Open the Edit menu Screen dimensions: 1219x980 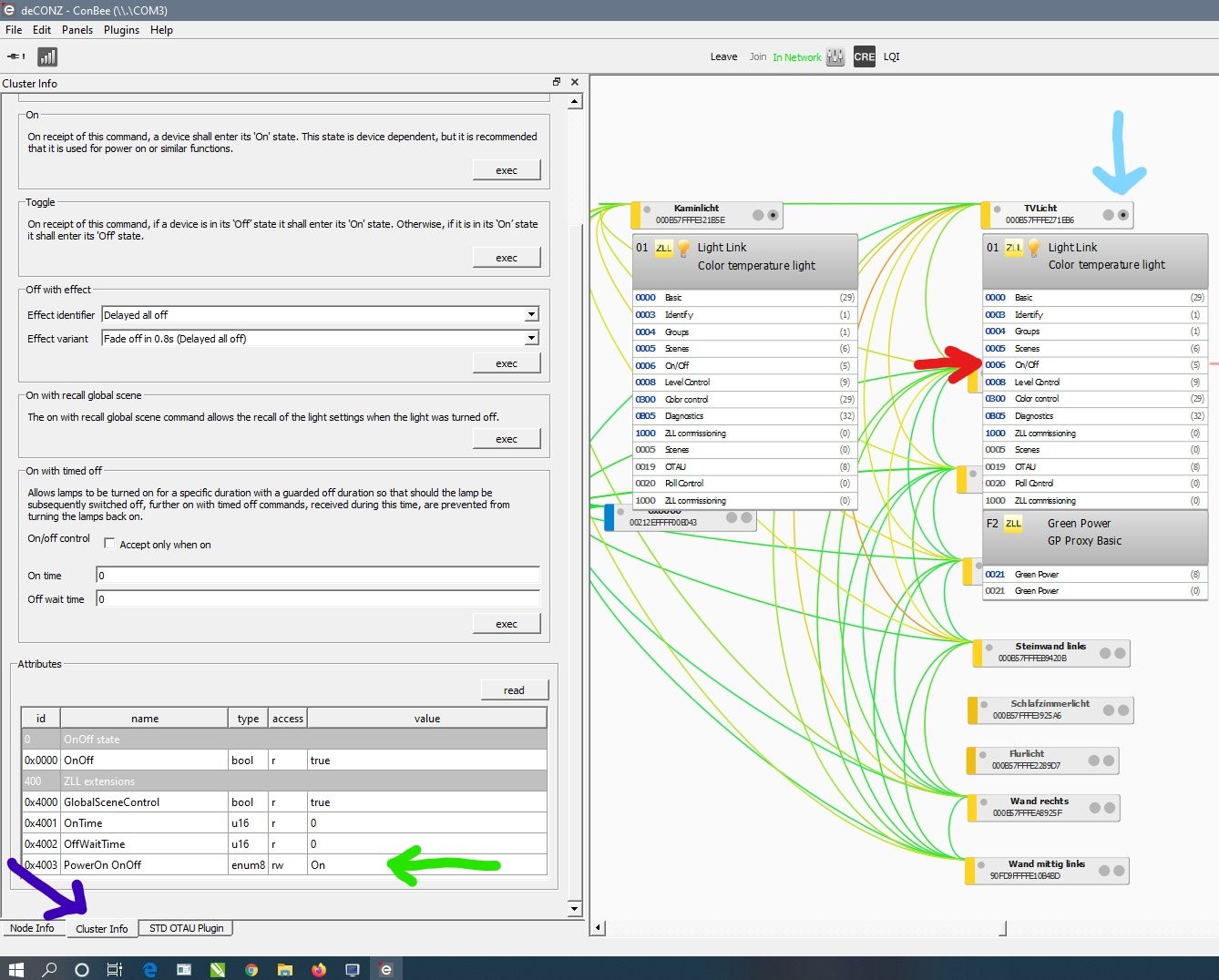pyautogui.click(x=42, y=30)
